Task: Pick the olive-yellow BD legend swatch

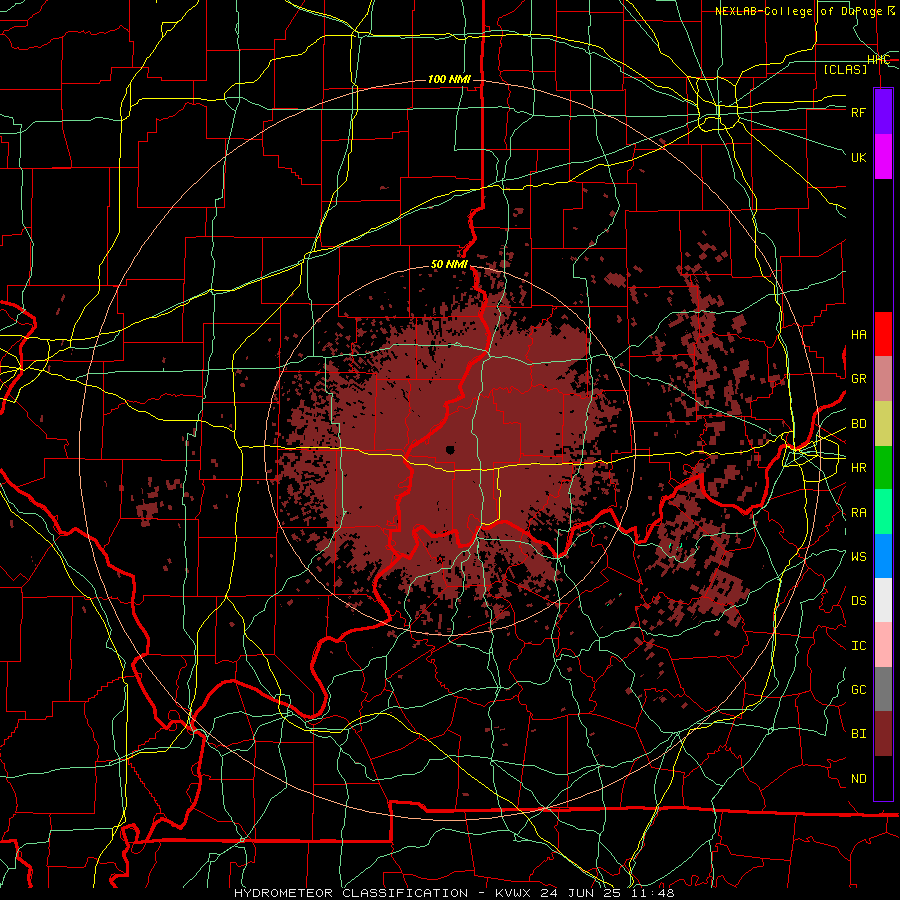Action: [883, 423]
